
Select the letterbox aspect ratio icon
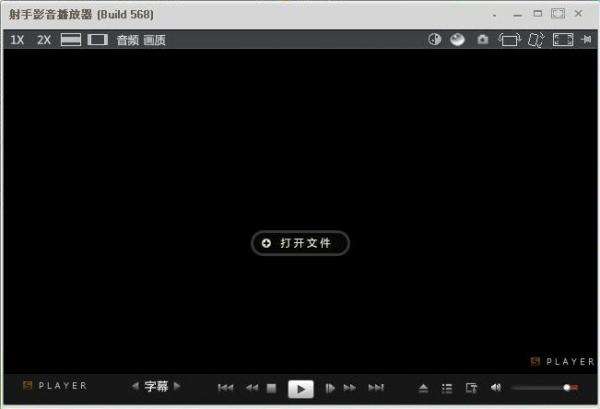[71, 40]
